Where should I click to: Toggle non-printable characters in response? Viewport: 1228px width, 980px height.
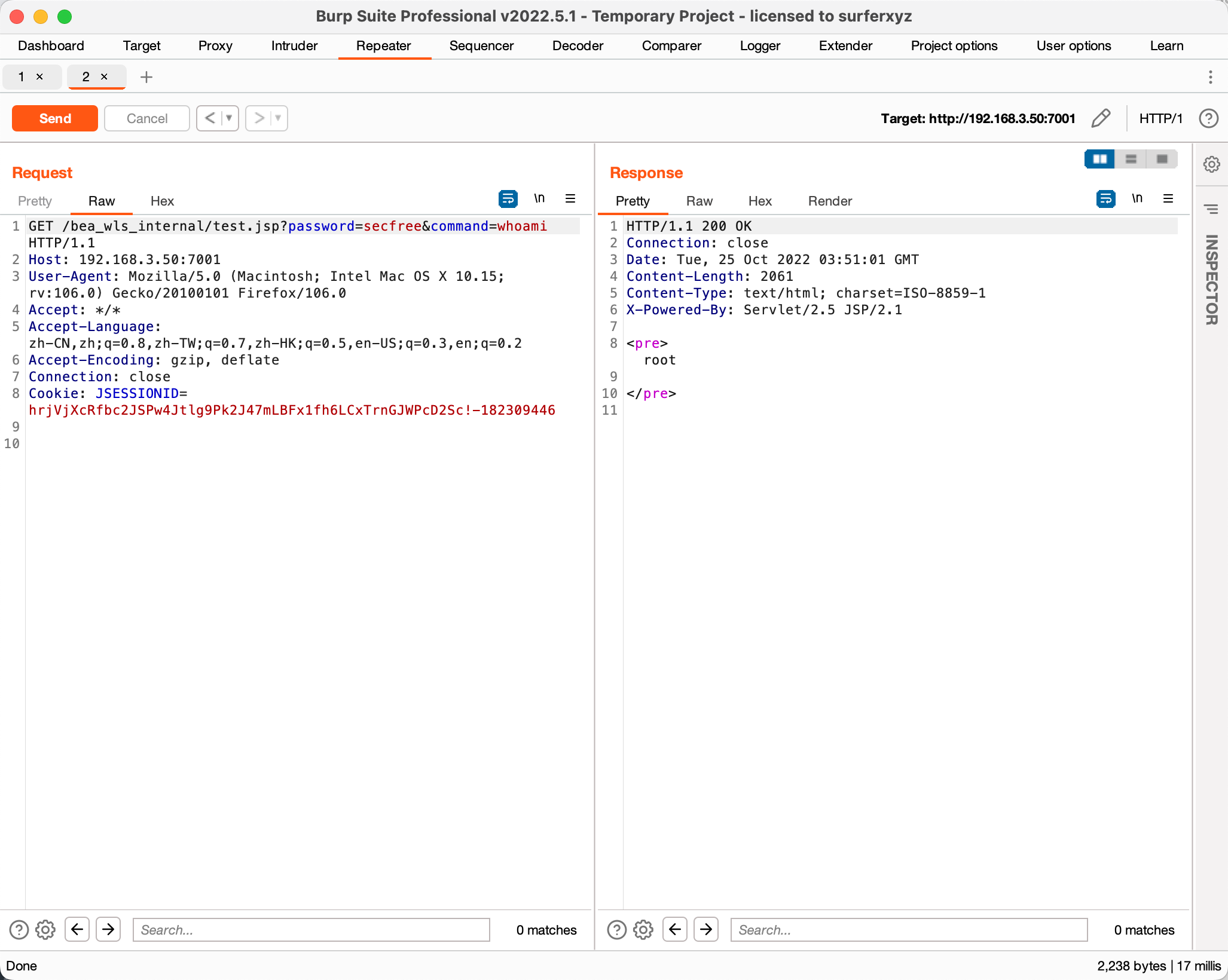(x=1137, y=199)
